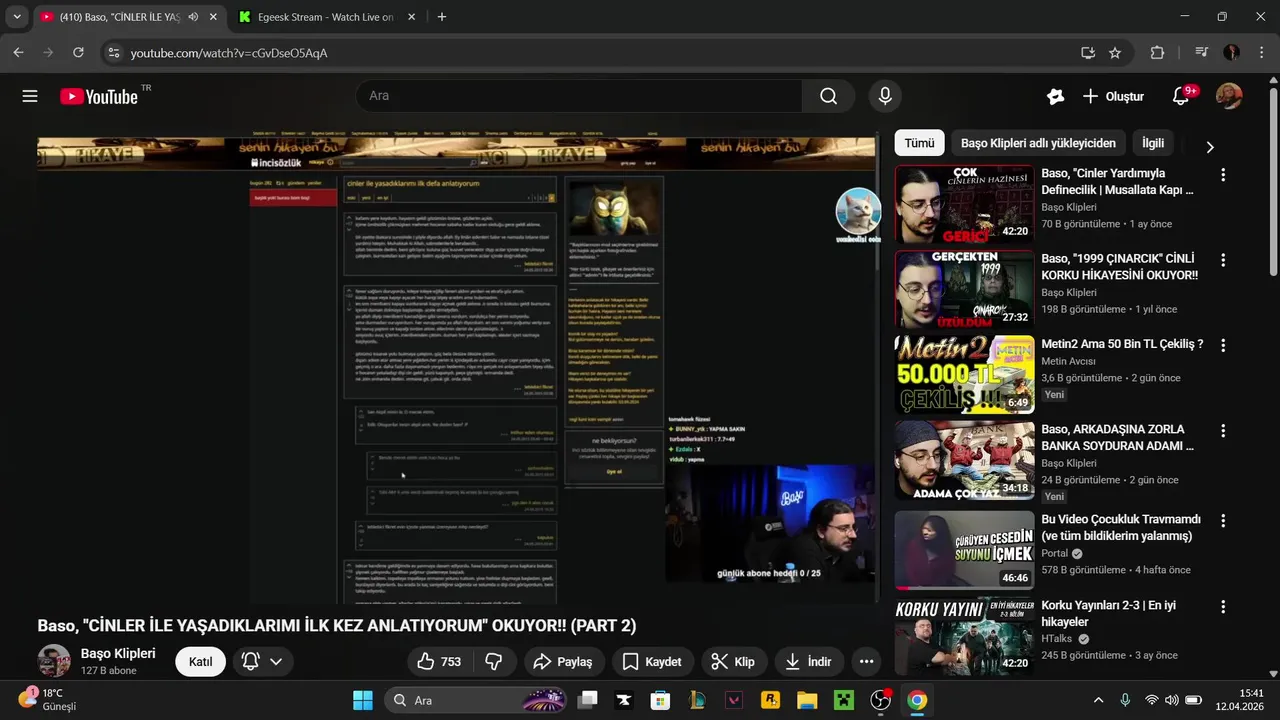Open the YouTube account avatar menu

click(x=1229, y=96)
